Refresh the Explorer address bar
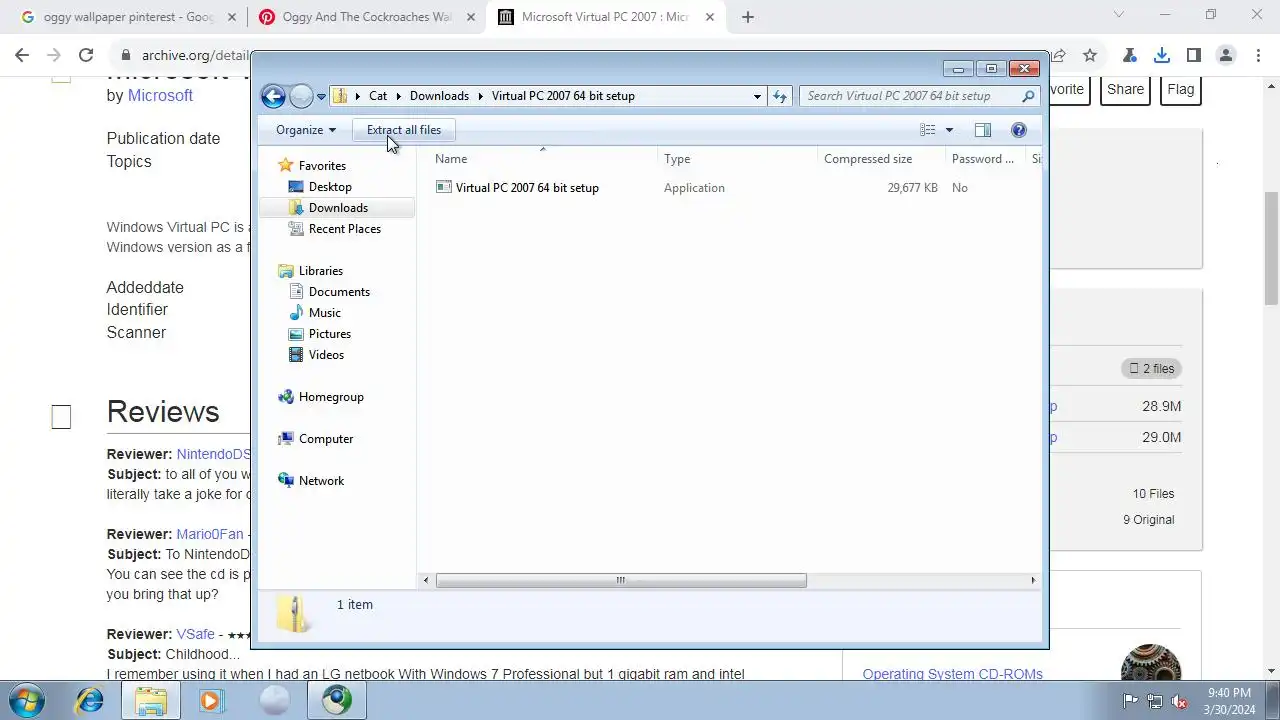Viewport: 1280px width, 720px height. click(781, 96)
